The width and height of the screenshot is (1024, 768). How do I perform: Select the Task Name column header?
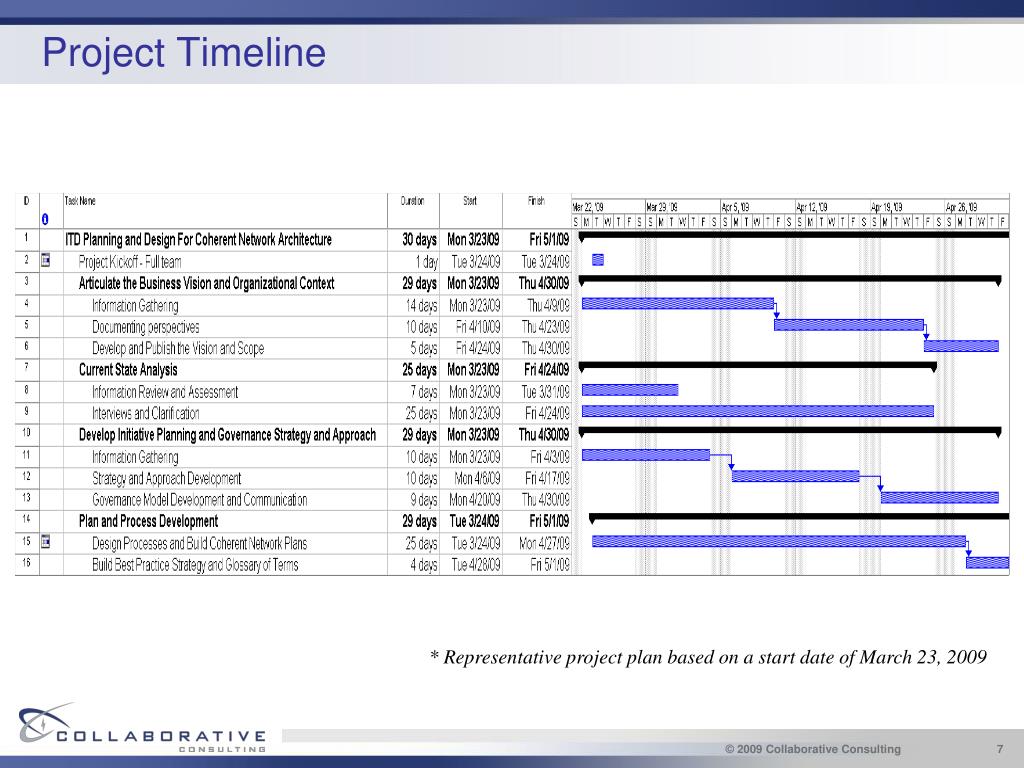click(x=80, y=201)
